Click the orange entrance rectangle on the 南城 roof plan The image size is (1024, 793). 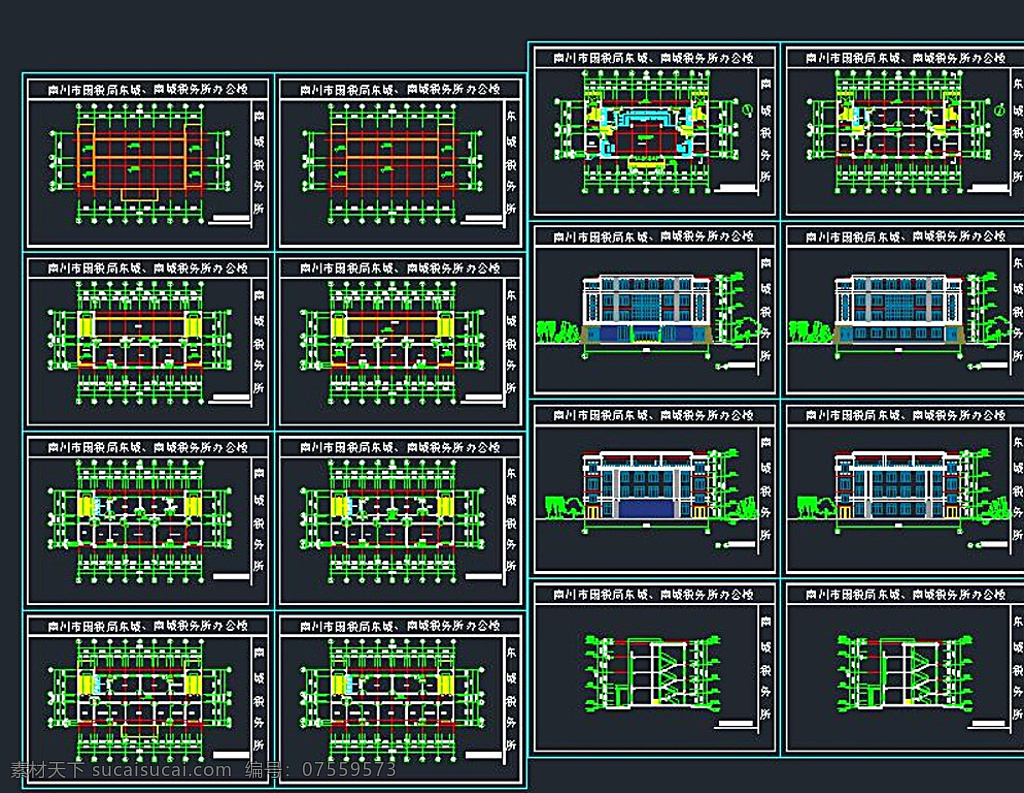139,195
